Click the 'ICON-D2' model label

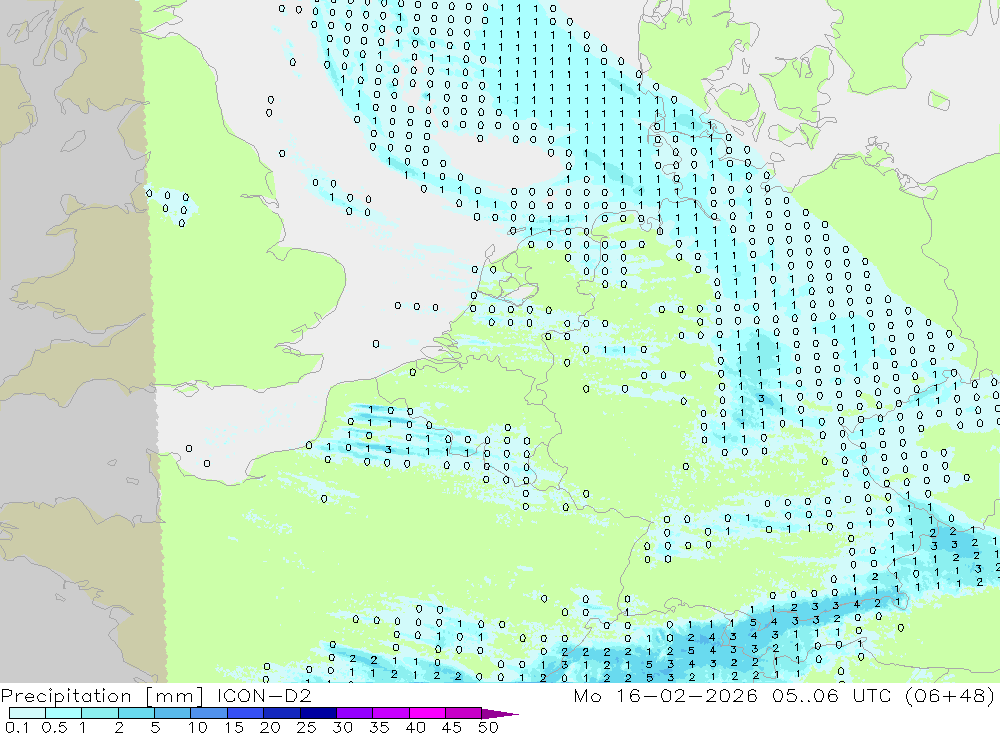tap(264, 695)
